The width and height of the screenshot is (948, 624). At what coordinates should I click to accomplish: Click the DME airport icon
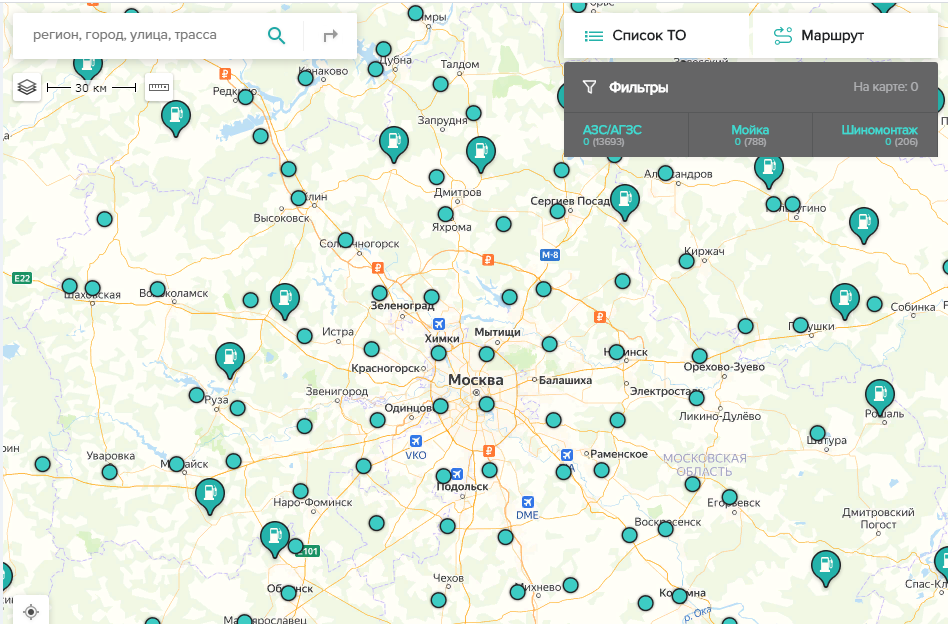point(527,502)
